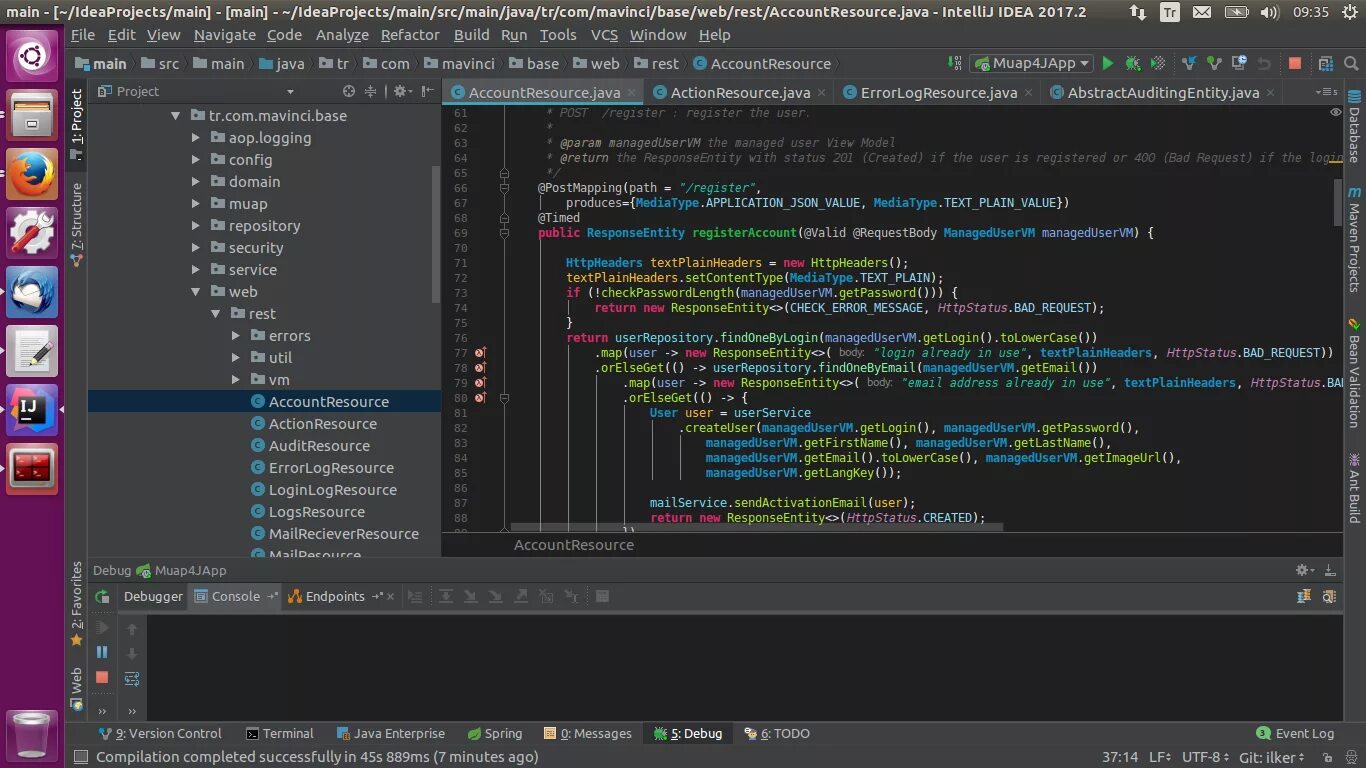
Task: Hide the Project panel with the hide icon
Action: (x=427, y=91)
